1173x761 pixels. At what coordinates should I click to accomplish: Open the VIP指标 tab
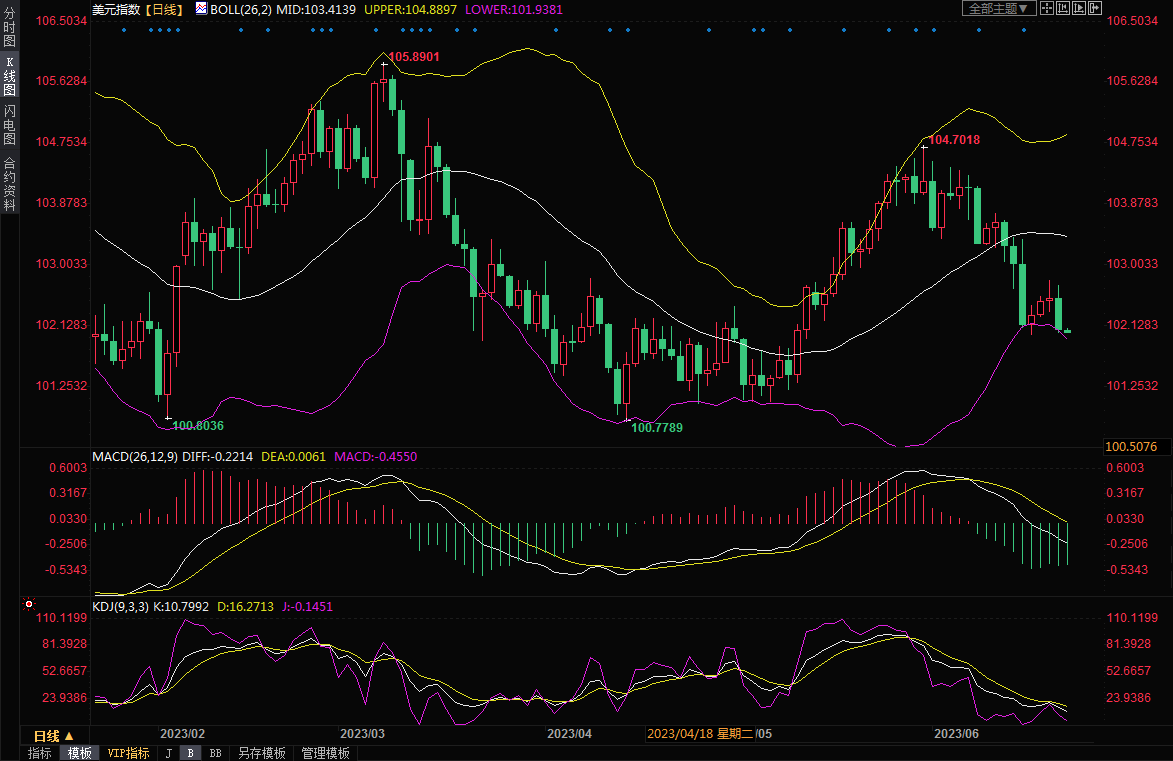pos(128,753)
